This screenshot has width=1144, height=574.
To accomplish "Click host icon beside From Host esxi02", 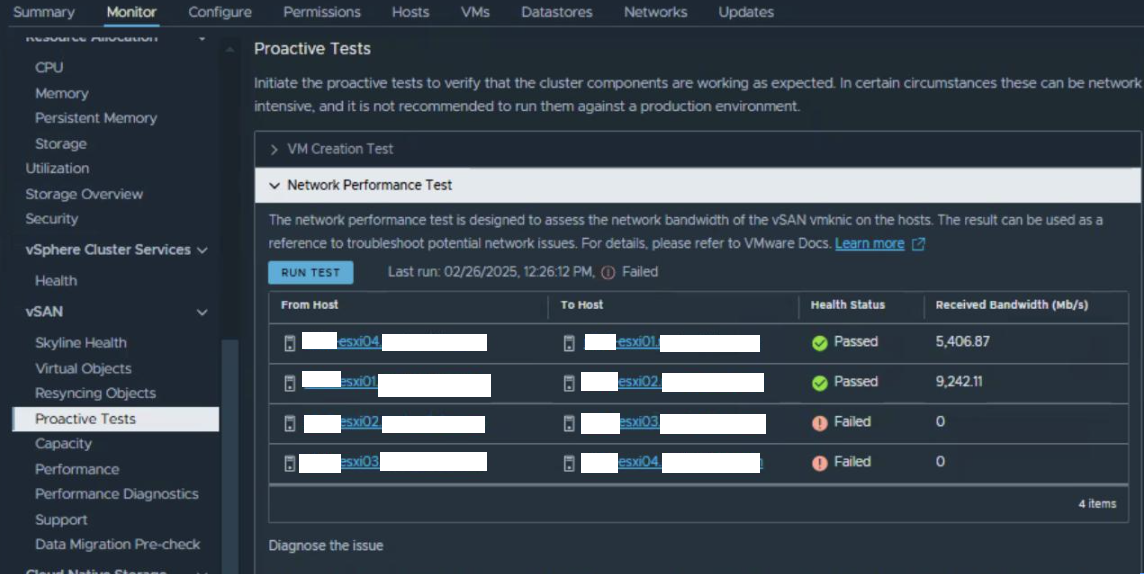I will click(x=290, y=423).
